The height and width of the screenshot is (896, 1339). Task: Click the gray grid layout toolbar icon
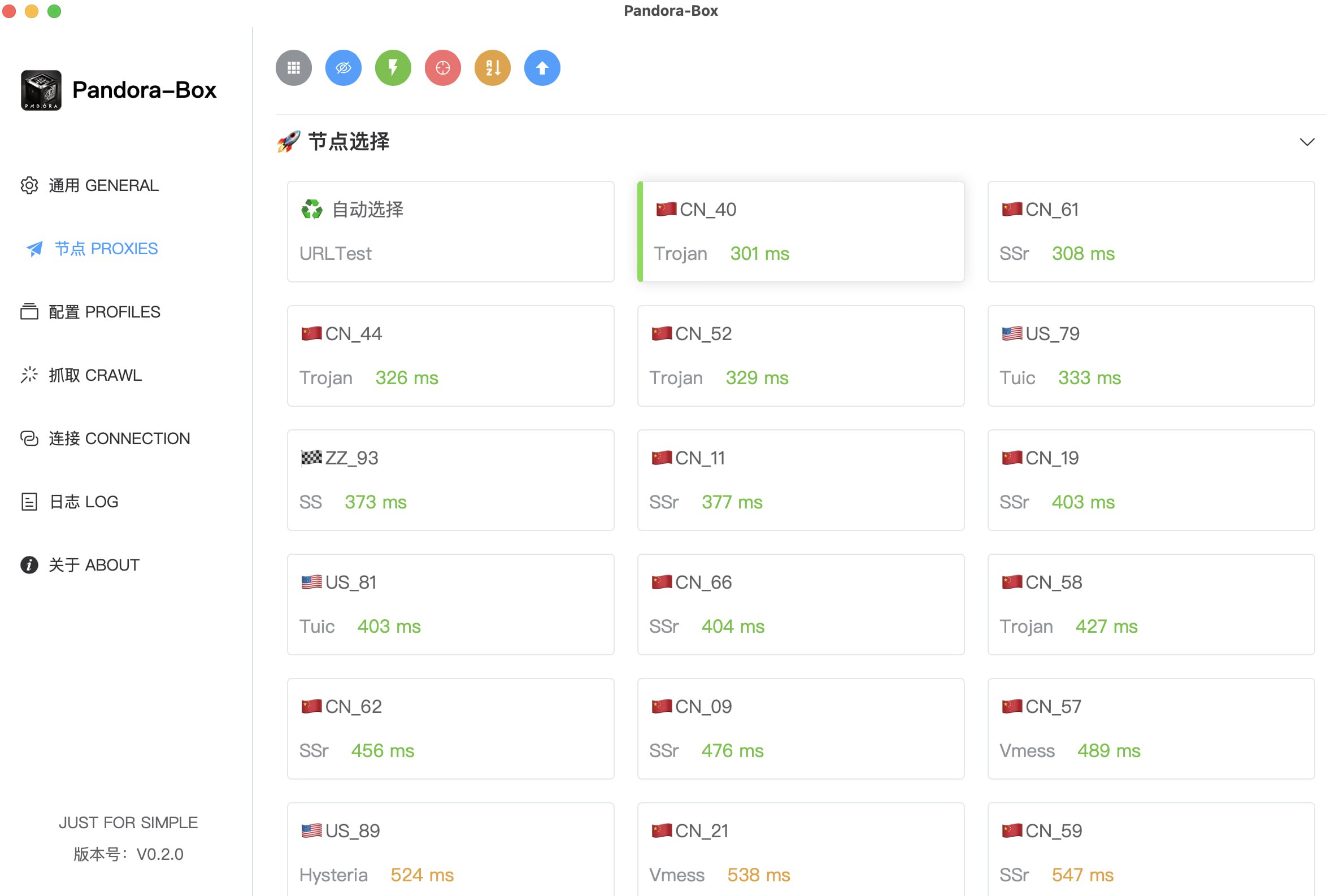[293, 68]
